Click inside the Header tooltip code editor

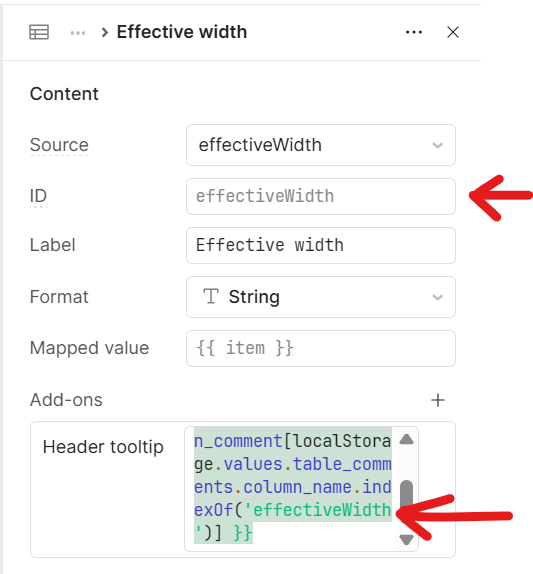pyautogui.click(x=293, y=488)
